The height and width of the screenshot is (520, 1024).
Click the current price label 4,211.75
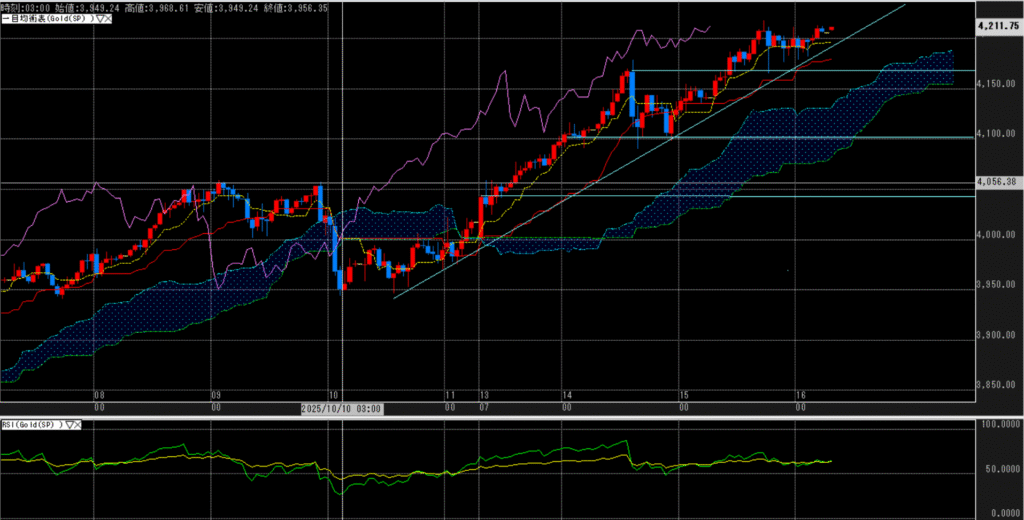pos(998,25)
